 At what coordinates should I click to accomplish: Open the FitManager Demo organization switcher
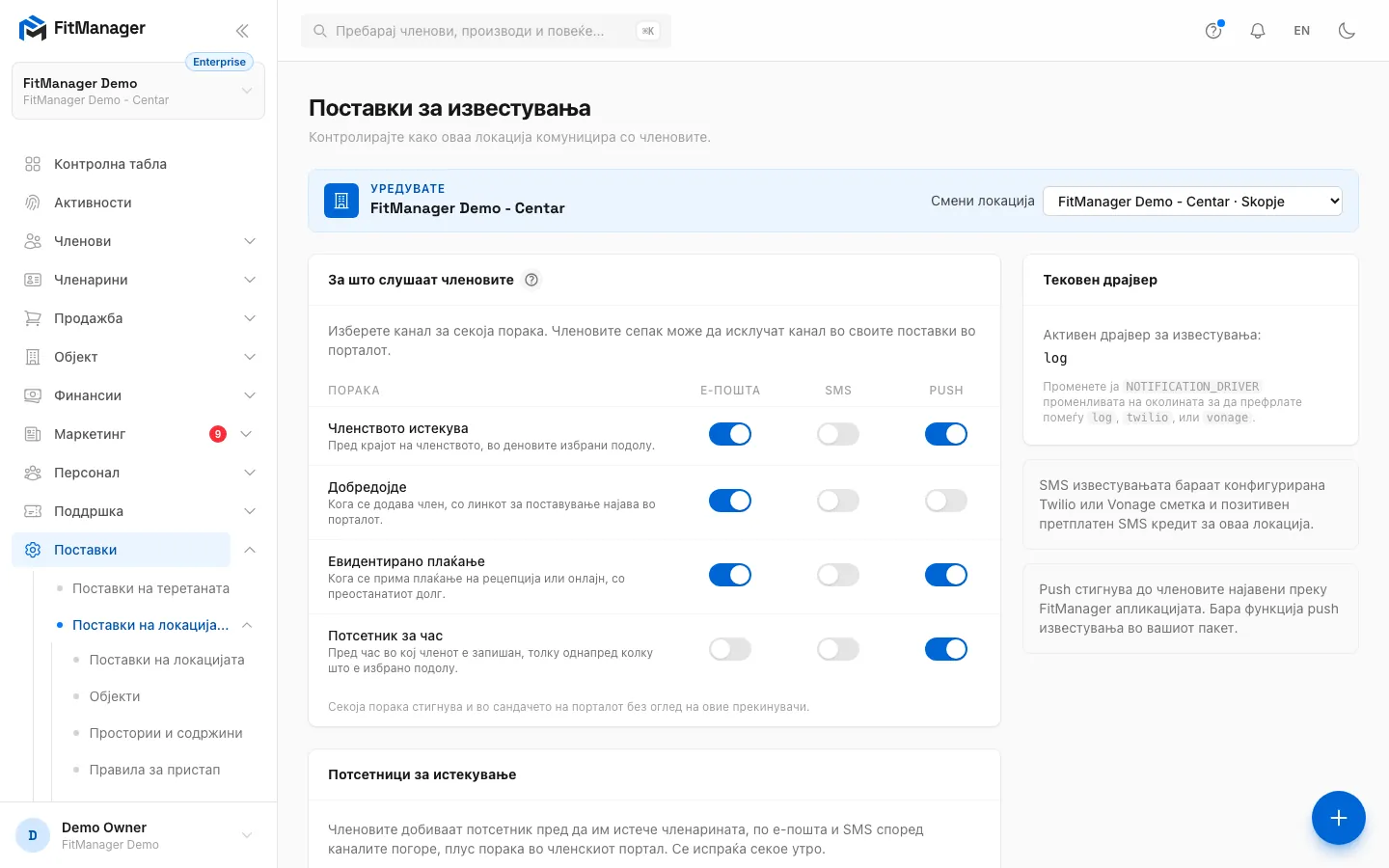[x=138, y=91]
